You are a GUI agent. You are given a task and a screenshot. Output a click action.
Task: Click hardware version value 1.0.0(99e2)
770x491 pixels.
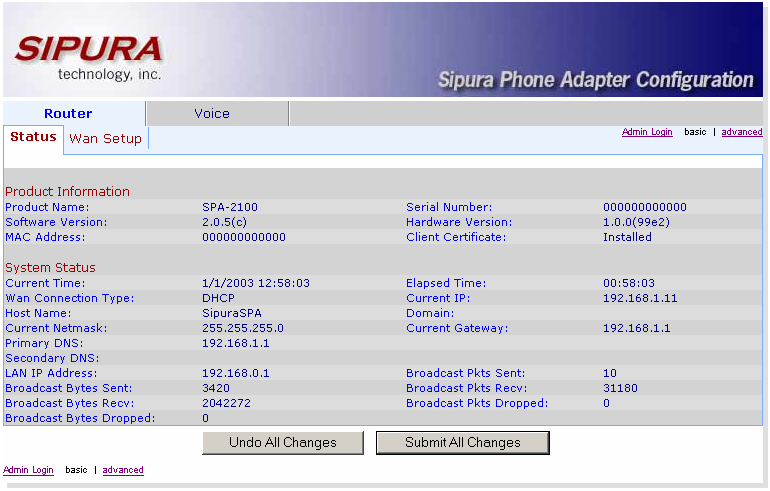coord(636,222)
